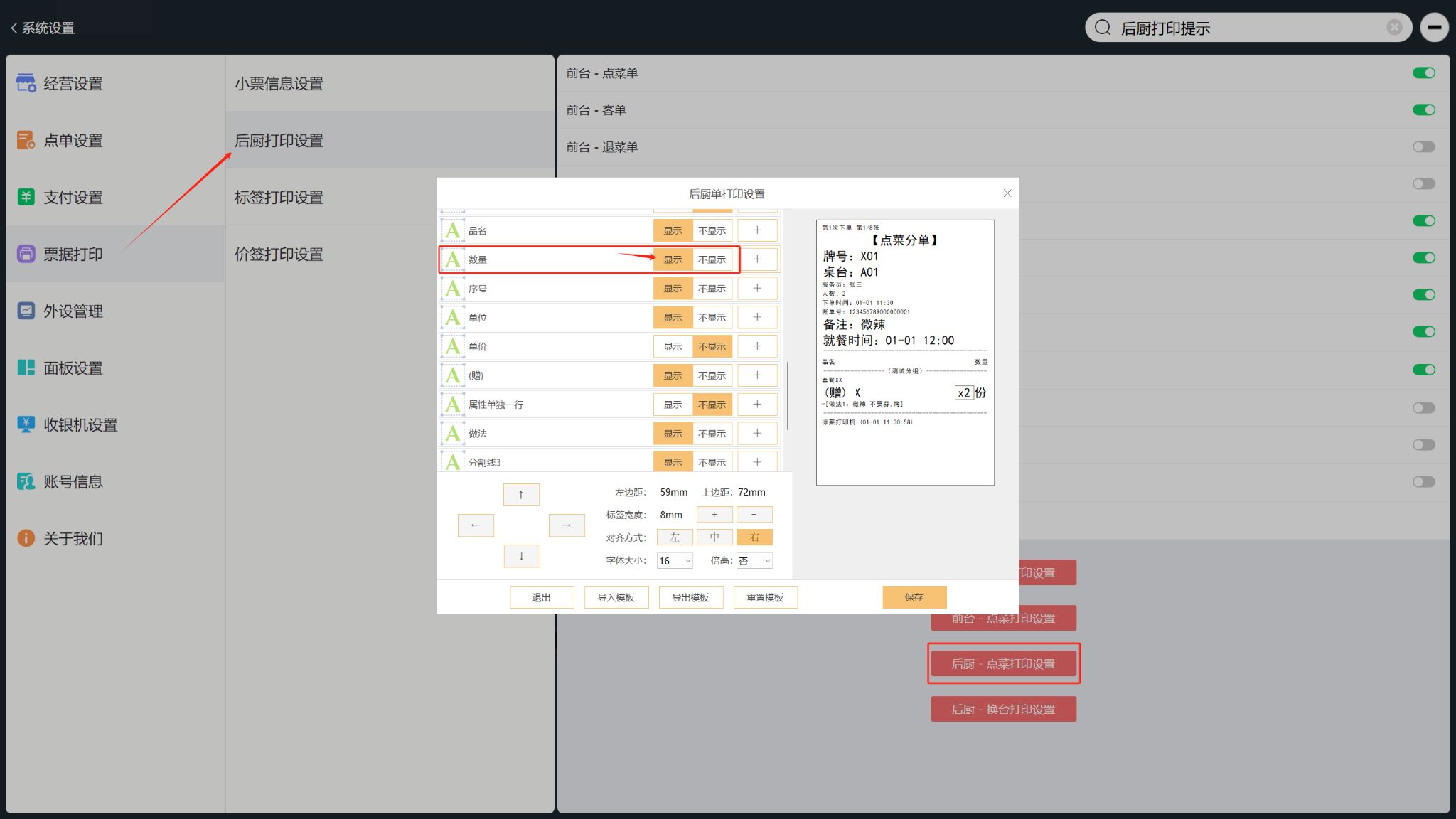
Task: Increase 标签宽度 with plus button
Action: tap(714, 515)
